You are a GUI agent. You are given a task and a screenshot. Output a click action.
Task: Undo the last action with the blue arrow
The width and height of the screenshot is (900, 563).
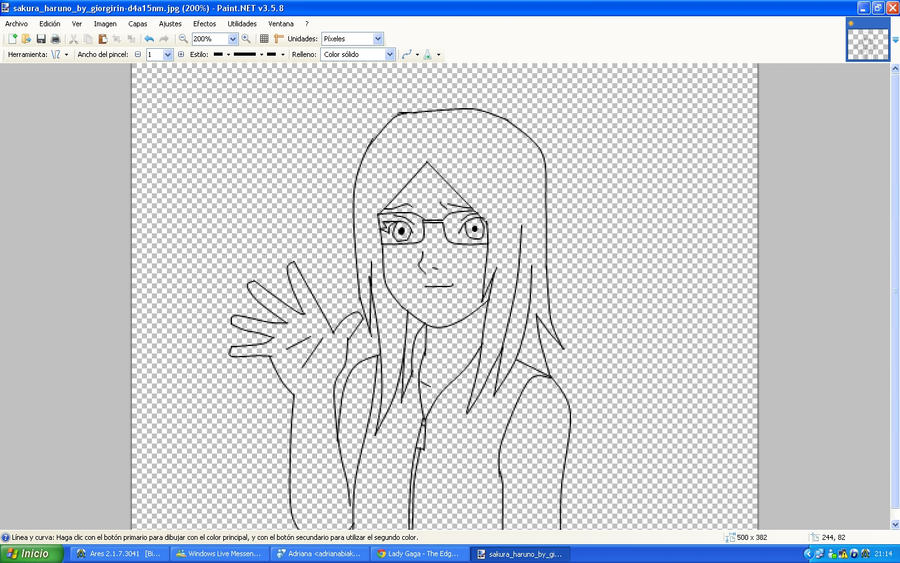pos(149,39)
